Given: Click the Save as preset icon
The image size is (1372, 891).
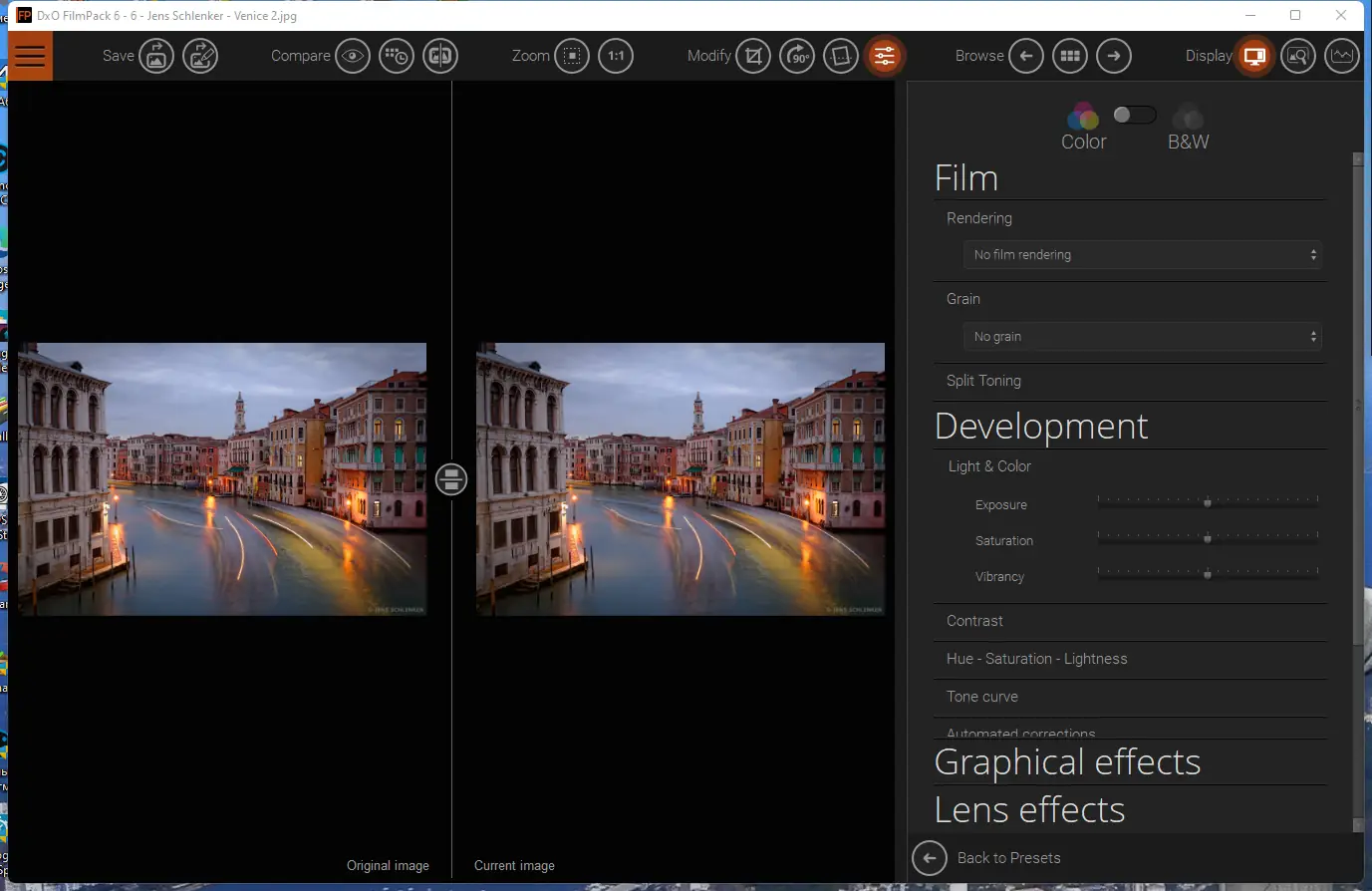Looking at the screenshot, I should click(x=200, y=56).
